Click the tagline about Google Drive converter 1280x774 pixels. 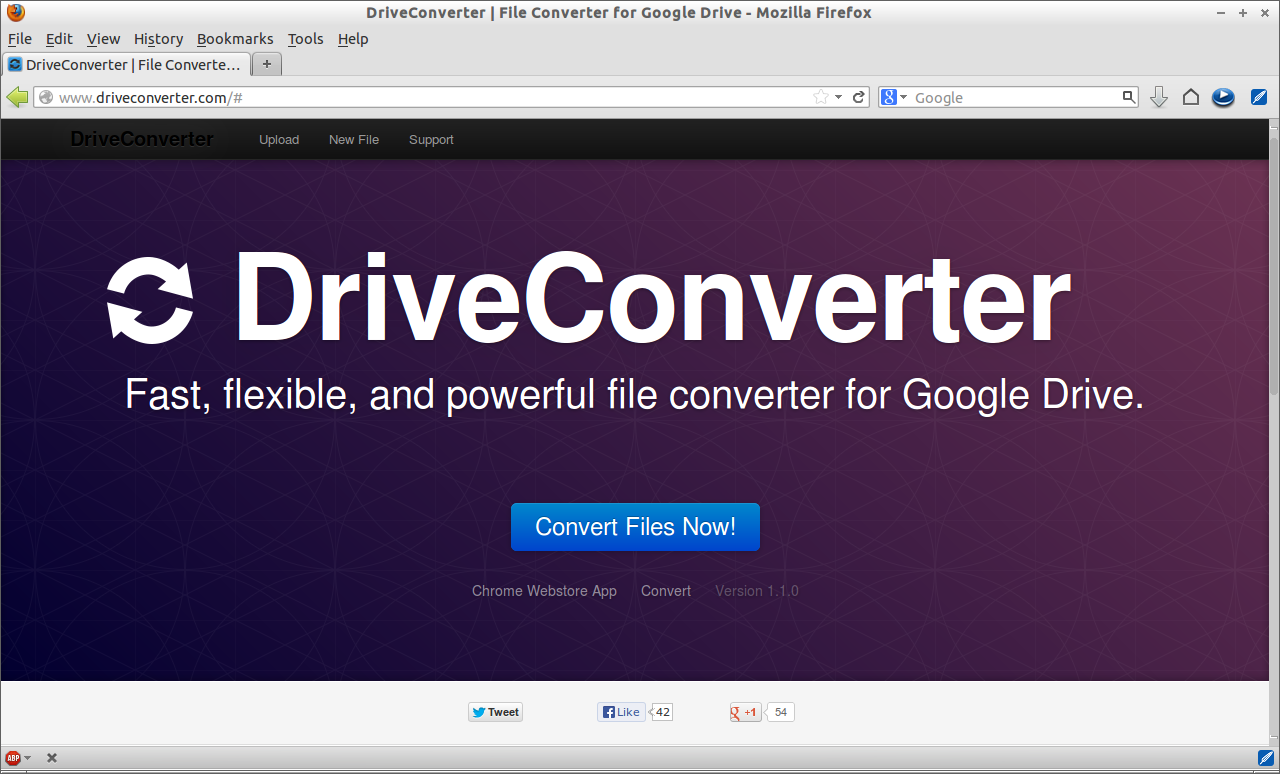click(x=634, y=395)
